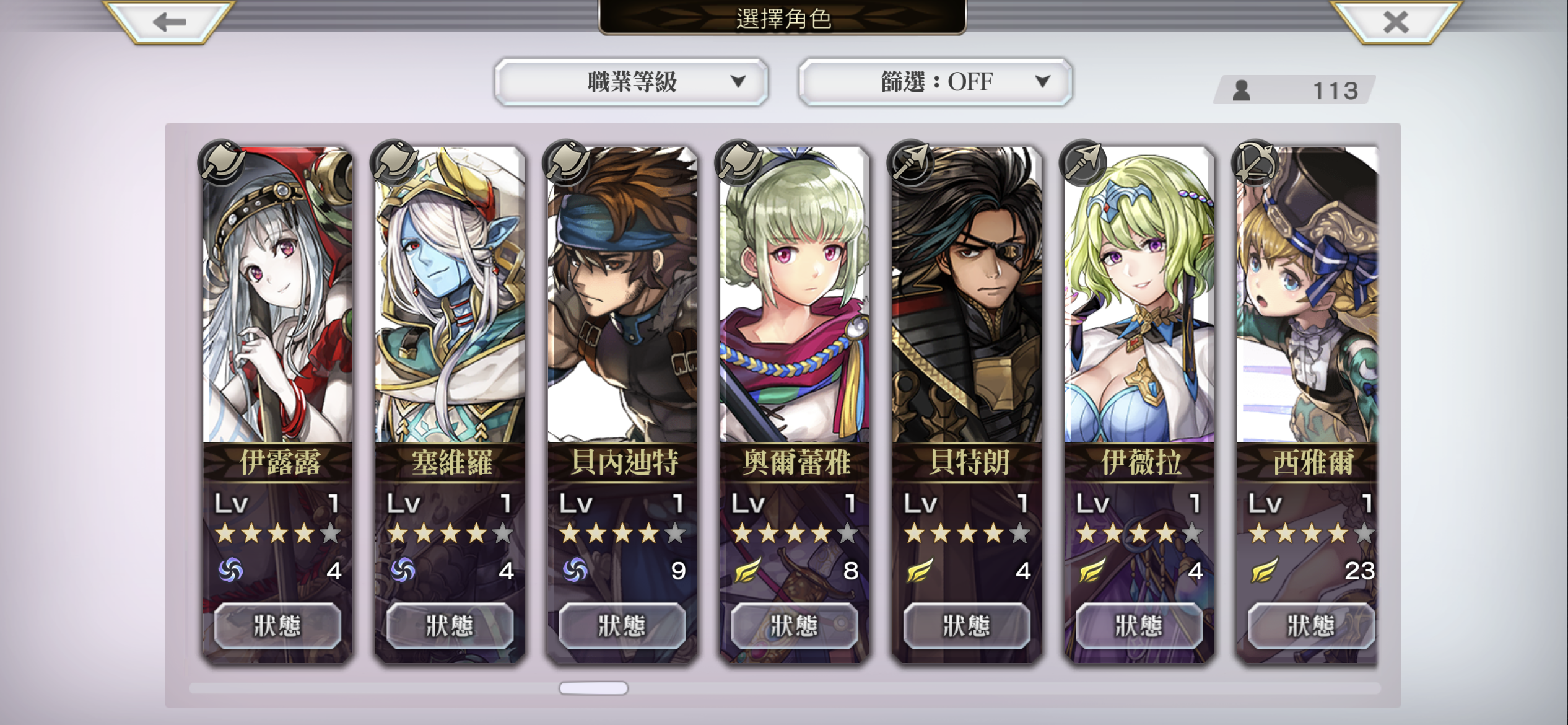Screen dimensions: 1568x725
Task: Open 狀態 for 伊露露
Action: coord(277,626)
